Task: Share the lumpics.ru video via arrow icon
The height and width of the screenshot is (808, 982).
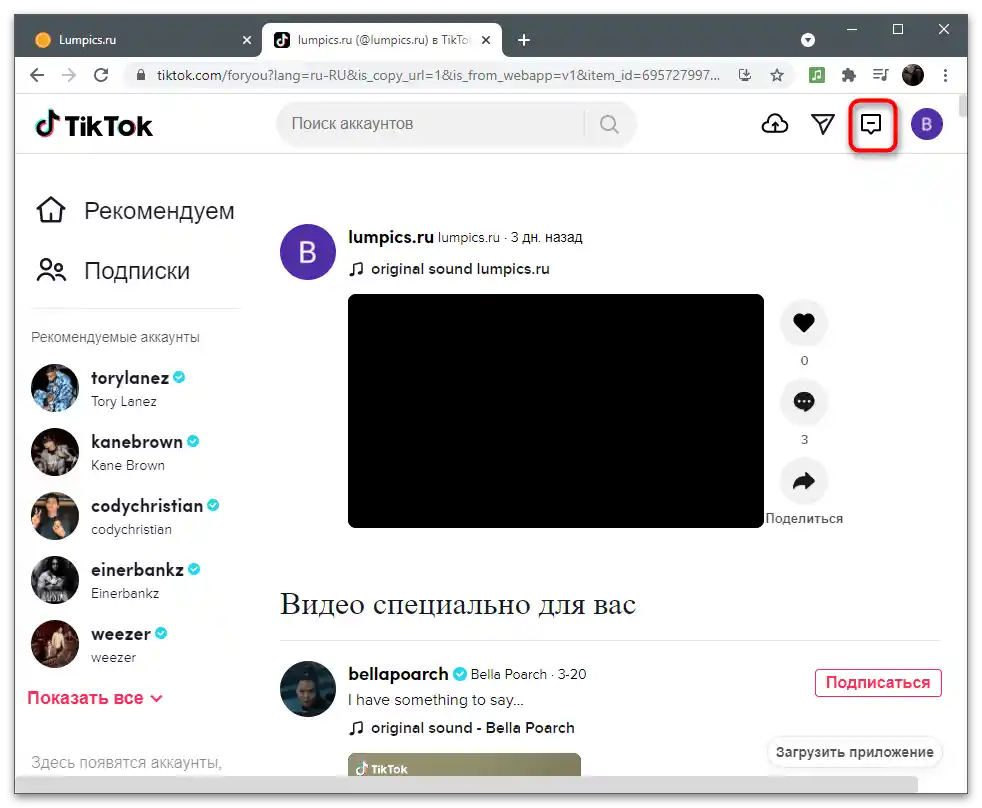Action: coord(804,481)
